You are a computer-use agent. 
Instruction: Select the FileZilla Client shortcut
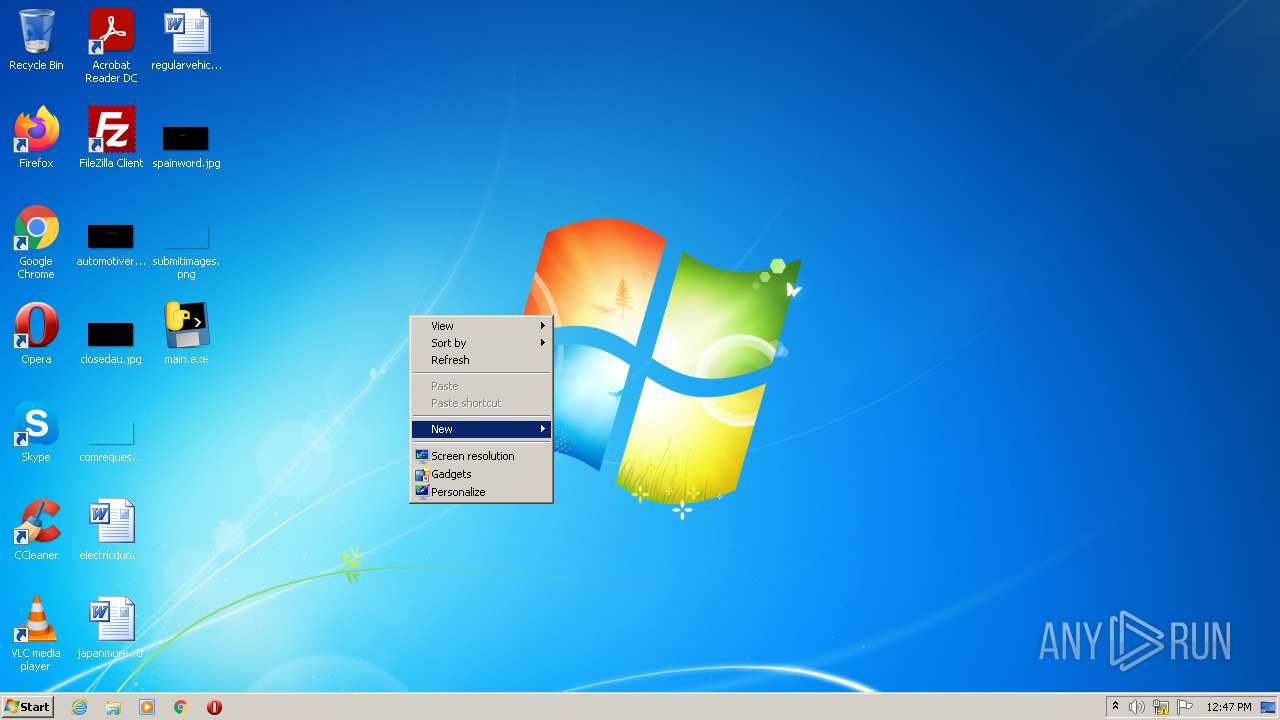tap(111, 138)
